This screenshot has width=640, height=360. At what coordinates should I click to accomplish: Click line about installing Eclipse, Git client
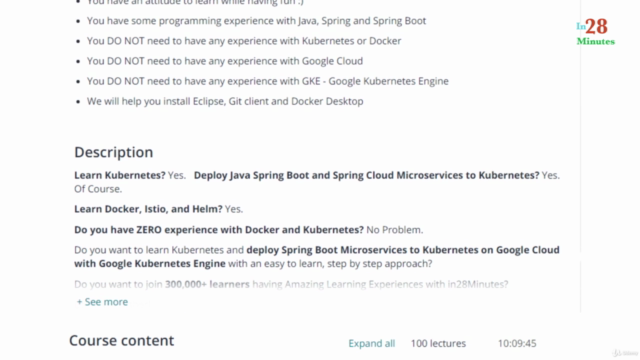tap(225, 101)
